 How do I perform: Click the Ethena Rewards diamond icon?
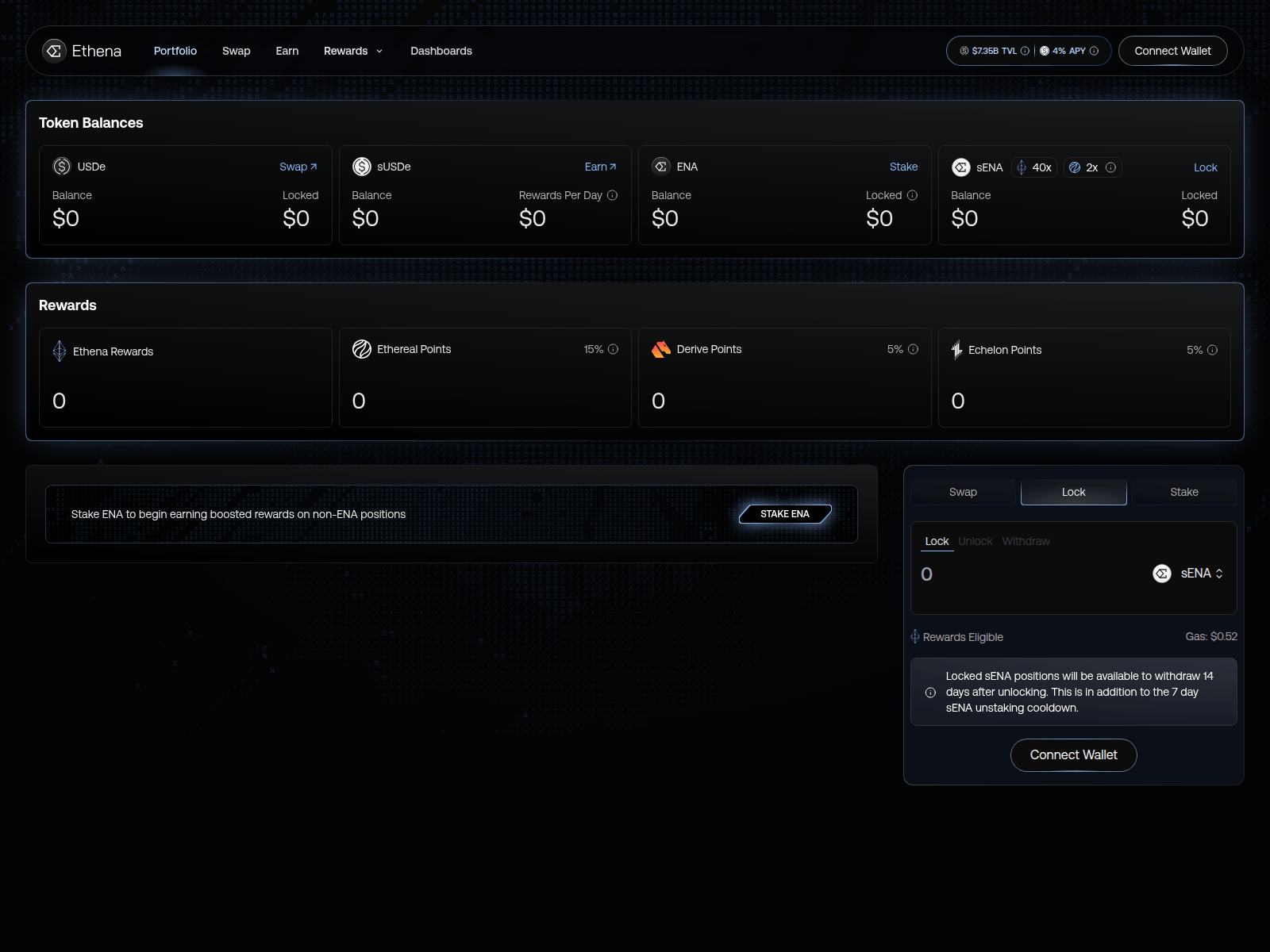point(60,351)
